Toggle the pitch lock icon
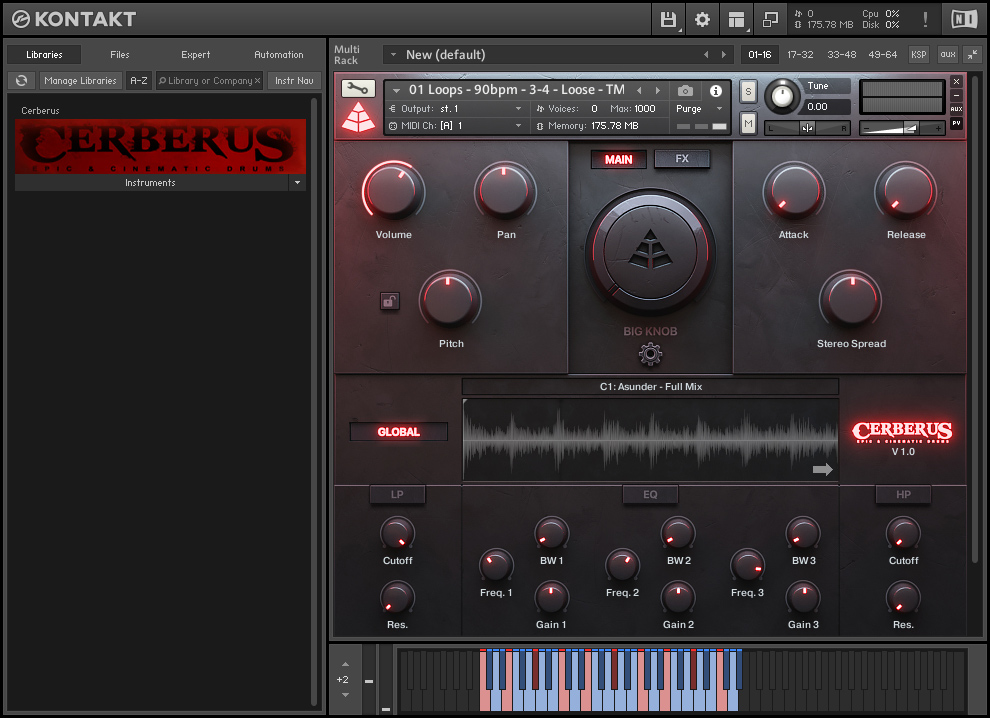 coord(390,301)
